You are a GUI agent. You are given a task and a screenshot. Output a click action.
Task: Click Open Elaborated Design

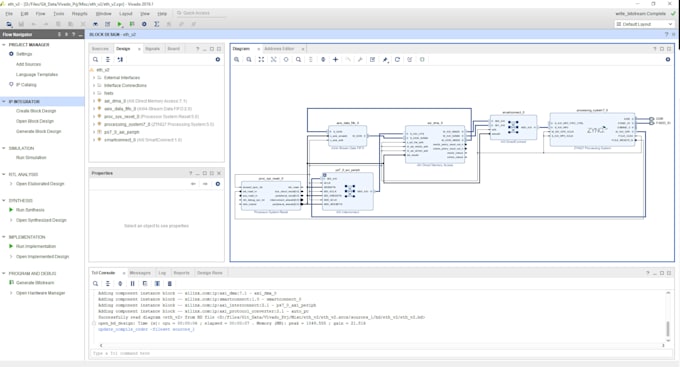[x=40, y=184]
